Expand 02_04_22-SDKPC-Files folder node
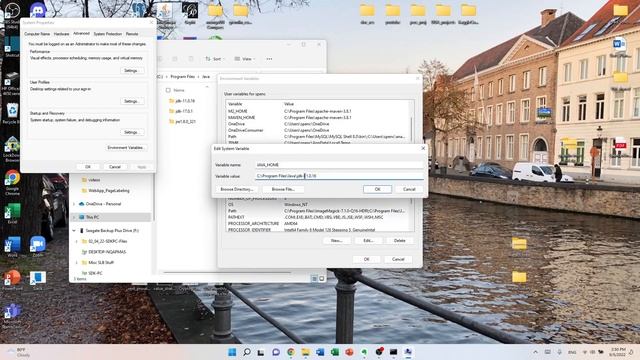Screen dimensions: 640x360 pyautogui.click(x=77, y=241)
